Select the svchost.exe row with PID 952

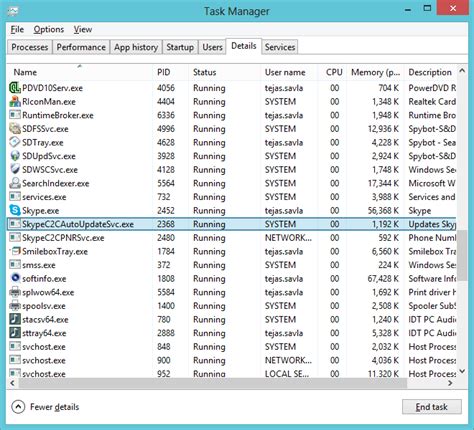232,373
